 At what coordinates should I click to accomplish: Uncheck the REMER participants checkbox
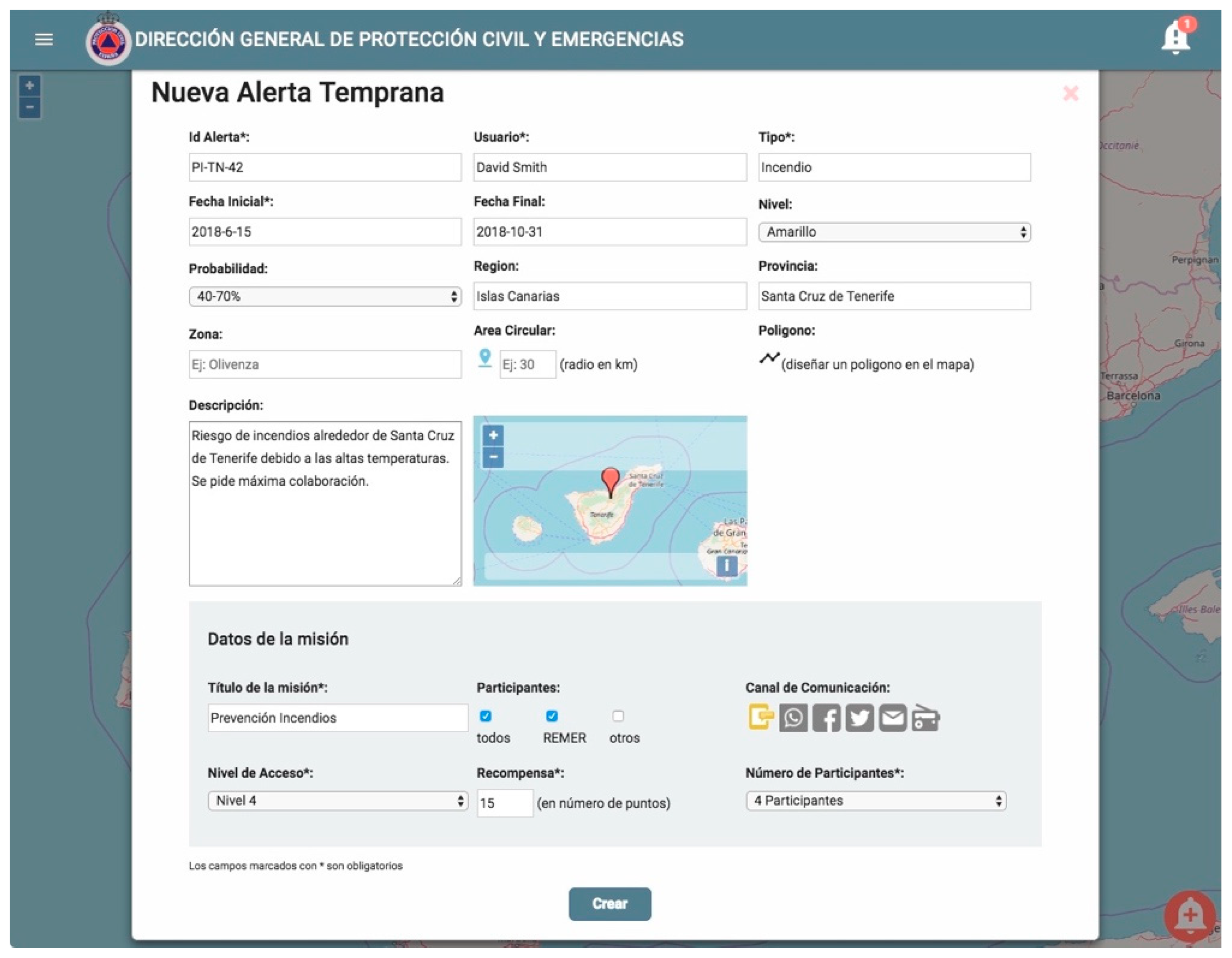click(x=552, y=716)
